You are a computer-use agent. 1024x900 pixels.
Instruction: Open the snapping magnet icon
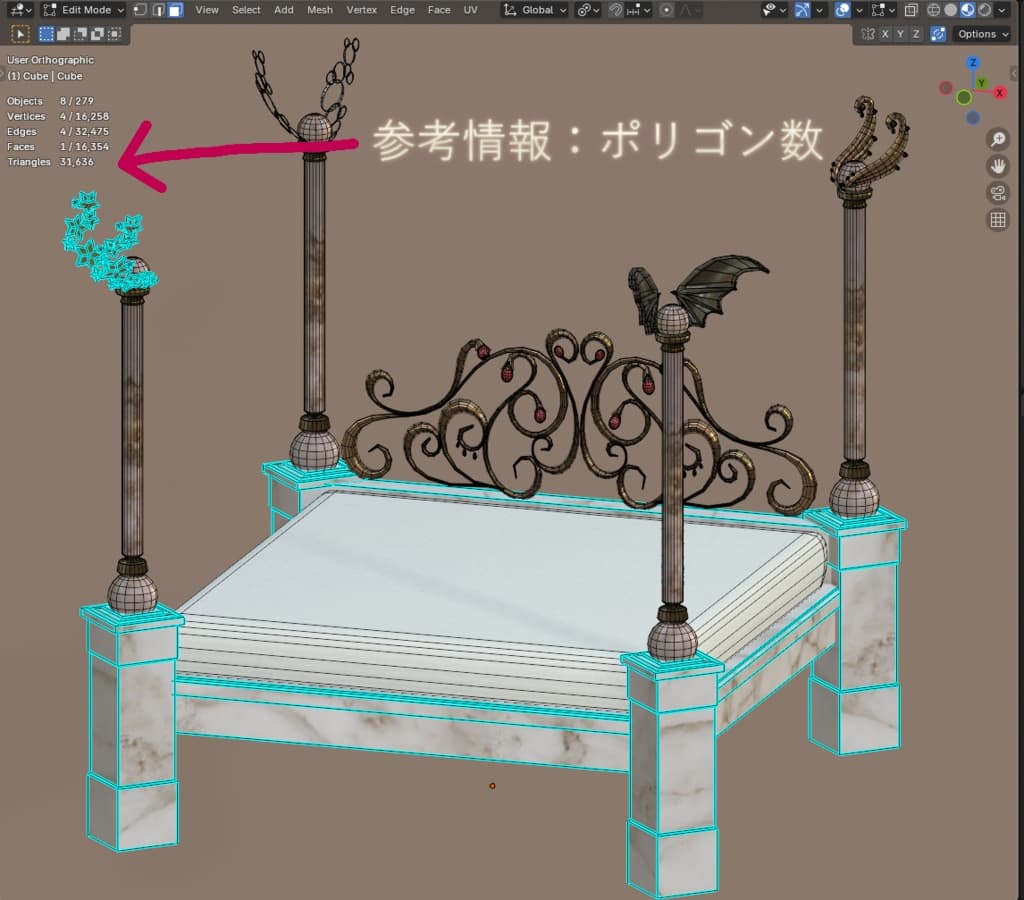614,9
